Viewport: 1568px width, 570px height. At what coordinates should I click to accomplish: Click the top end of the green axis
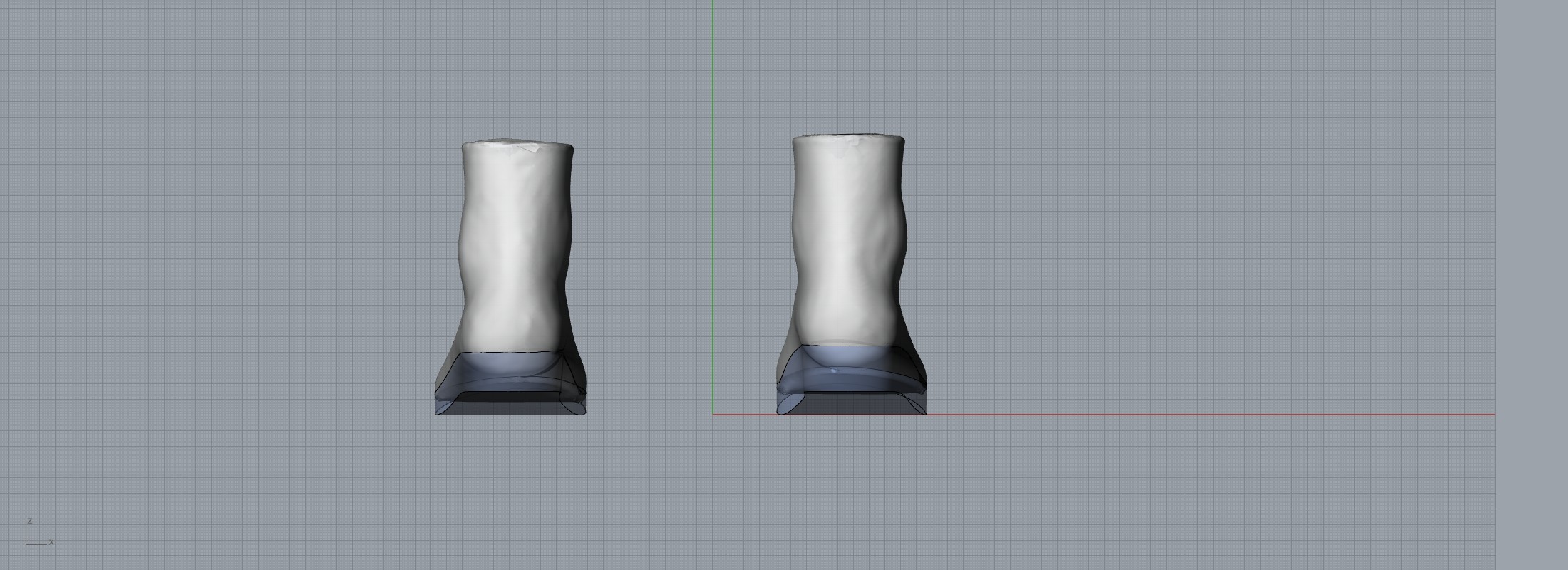point(713,3)
